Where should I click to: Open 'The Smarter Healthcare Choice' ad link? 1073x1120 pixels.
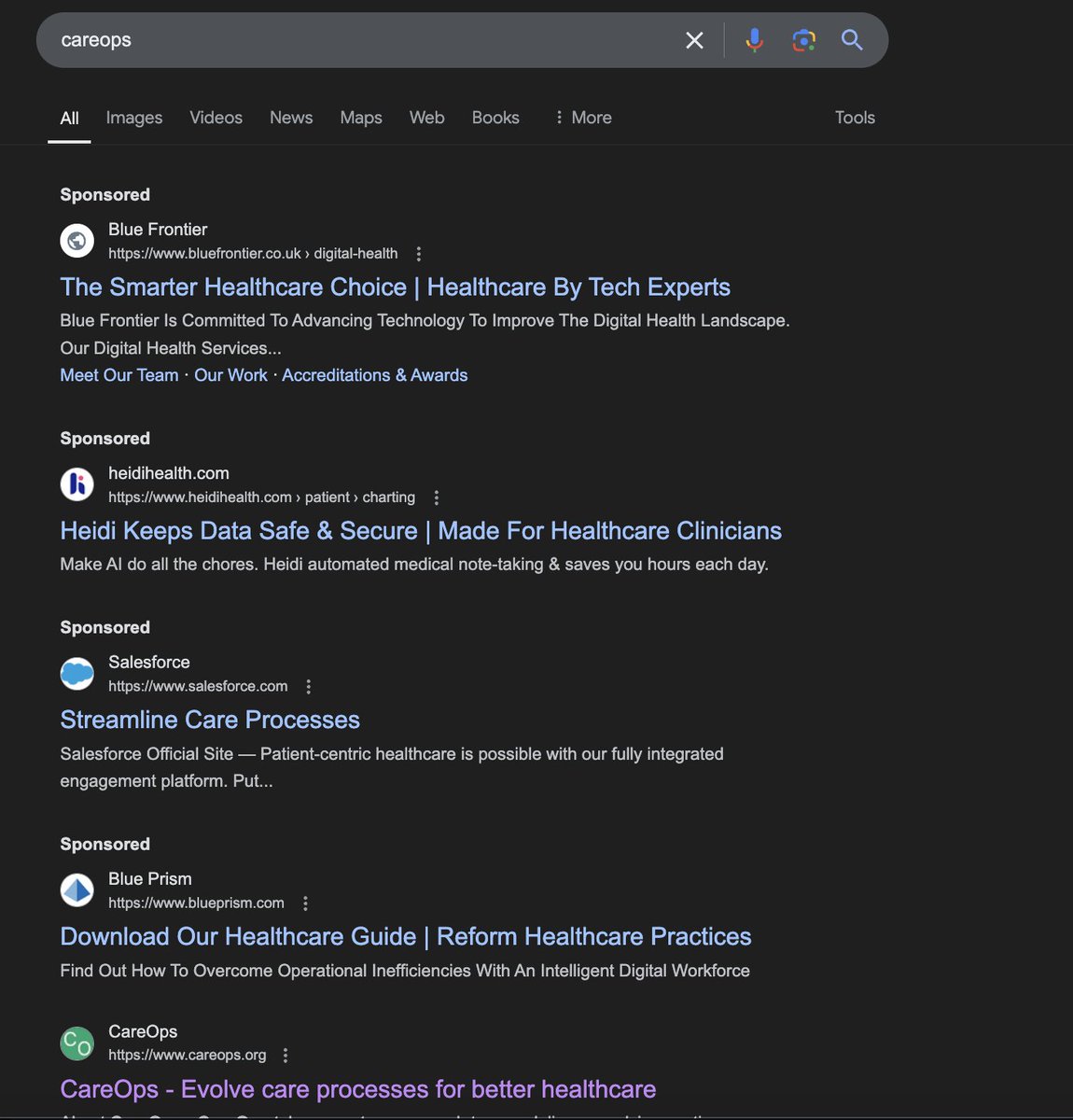click(x=395, y=287)
